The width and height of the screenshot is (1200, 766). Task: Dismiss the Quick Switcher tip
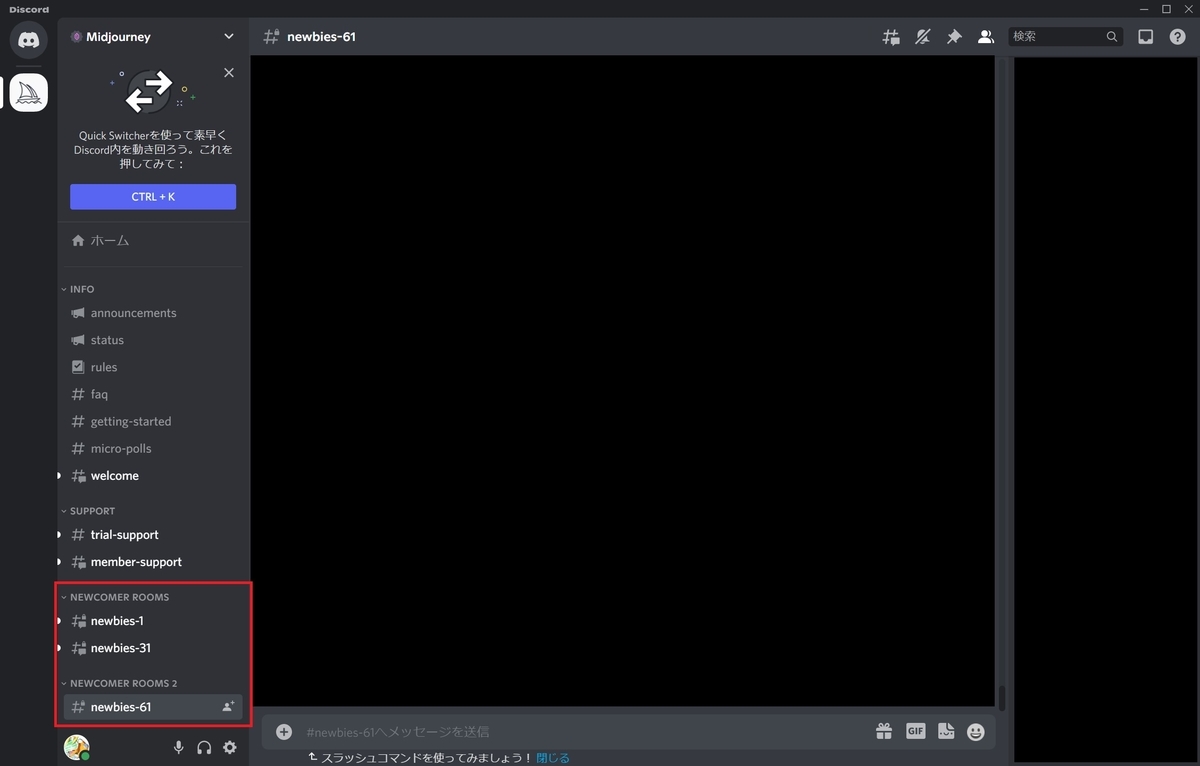point(229,73)
